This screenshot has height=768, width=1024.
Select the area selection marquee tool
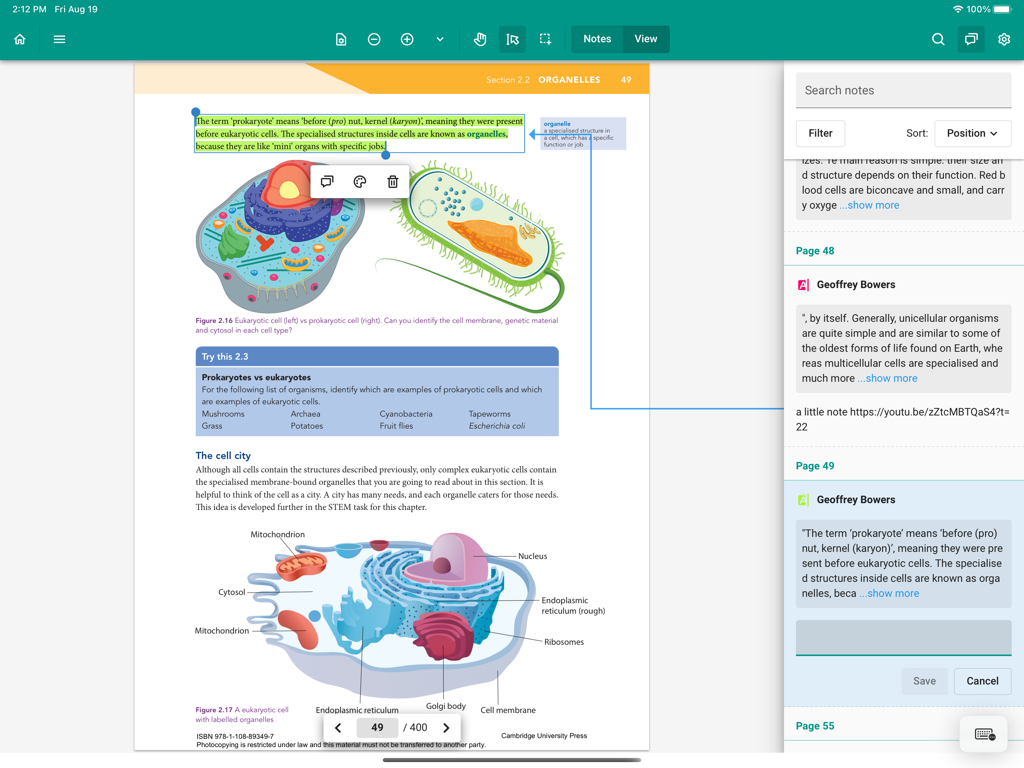click(545, 39)
